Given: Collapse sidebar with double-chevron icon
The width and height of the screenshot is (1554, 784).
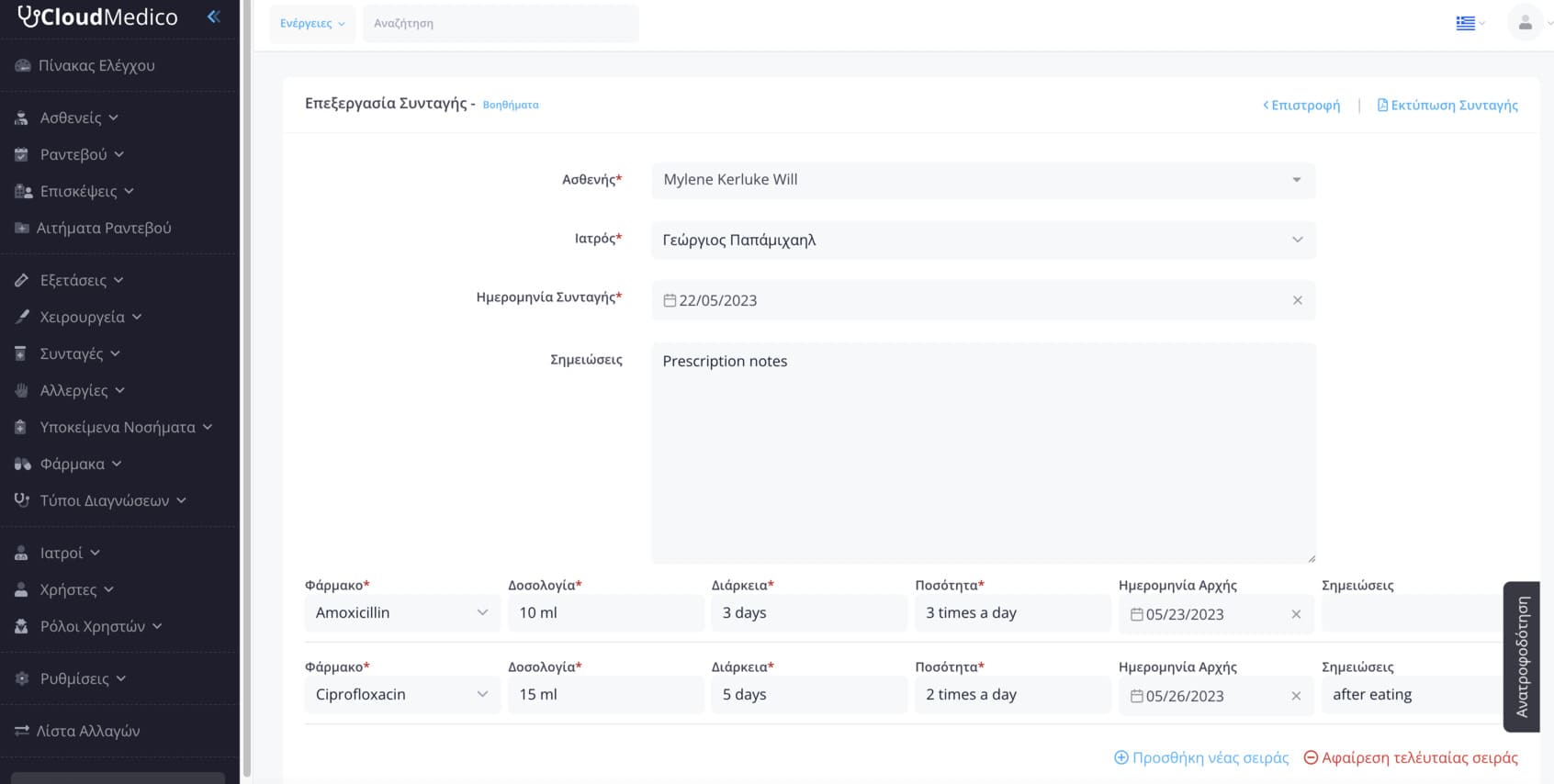Looking at the screenshot, I should 214,17.
